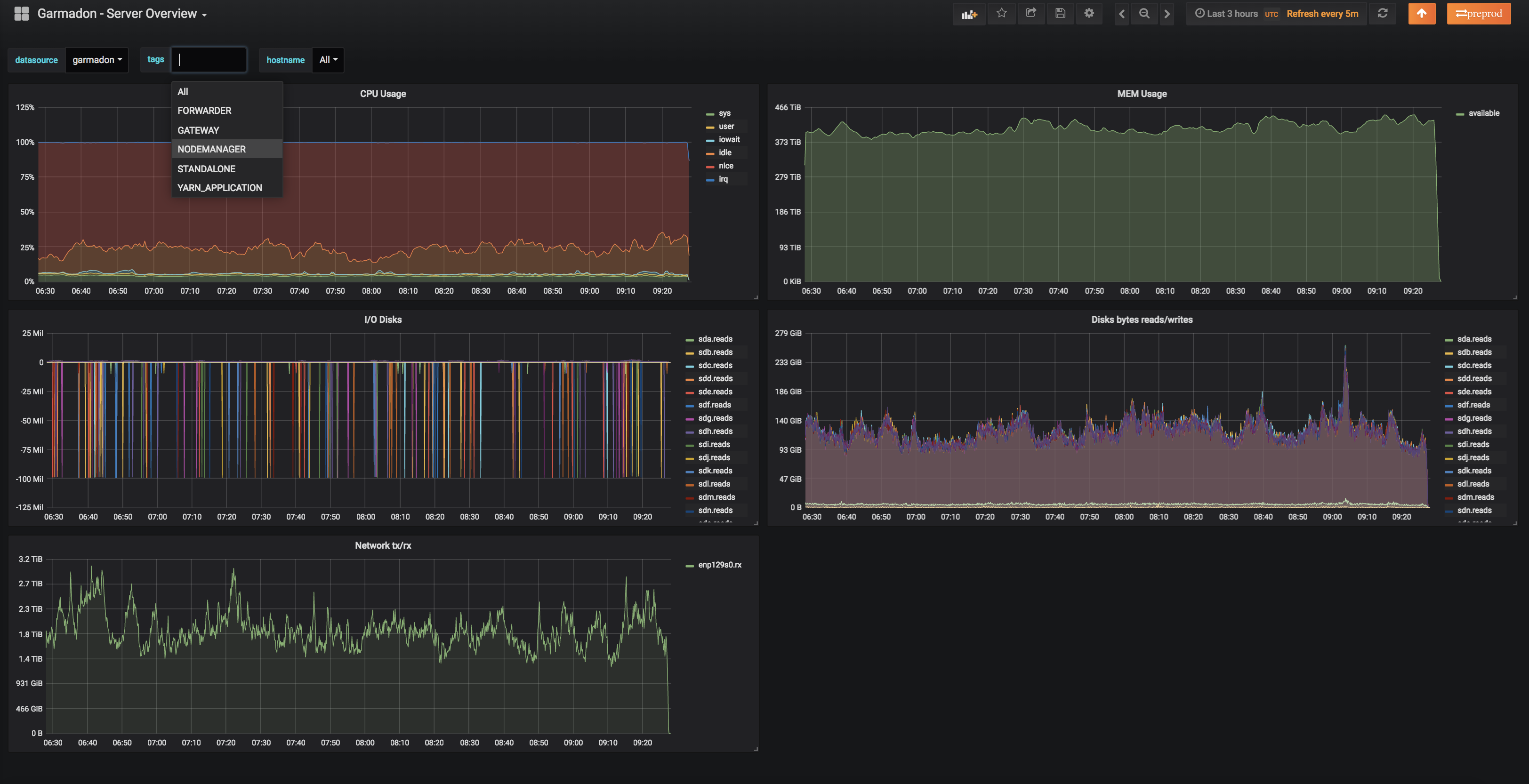Save the dashboard with disk icon

pyautogui.click(x=1060, y=13)
